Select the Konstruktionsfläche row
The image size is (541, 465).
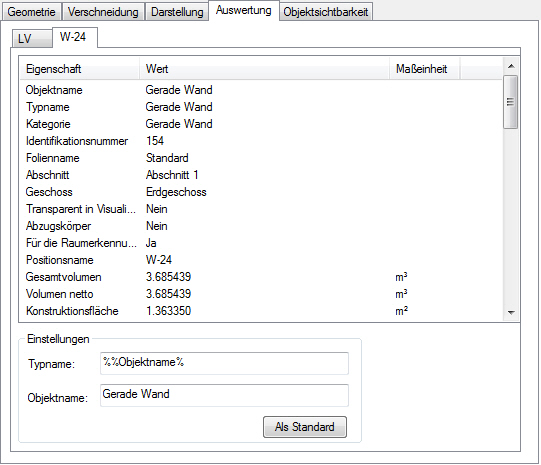point(261,311)
